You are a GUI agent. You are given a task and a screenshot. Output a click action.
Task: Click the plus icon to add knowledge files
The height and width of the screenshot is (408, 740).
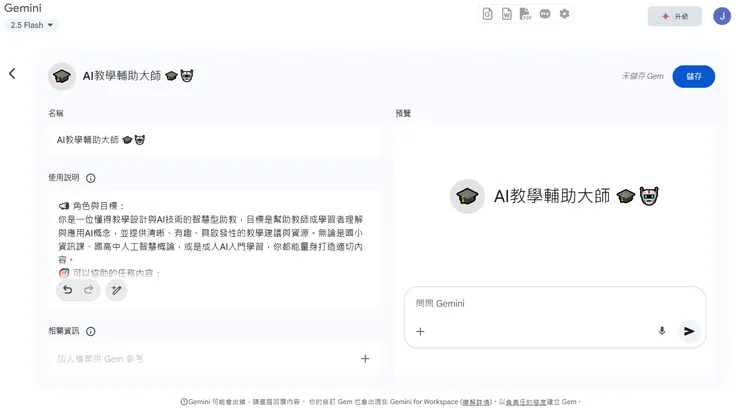coord(365,359)
